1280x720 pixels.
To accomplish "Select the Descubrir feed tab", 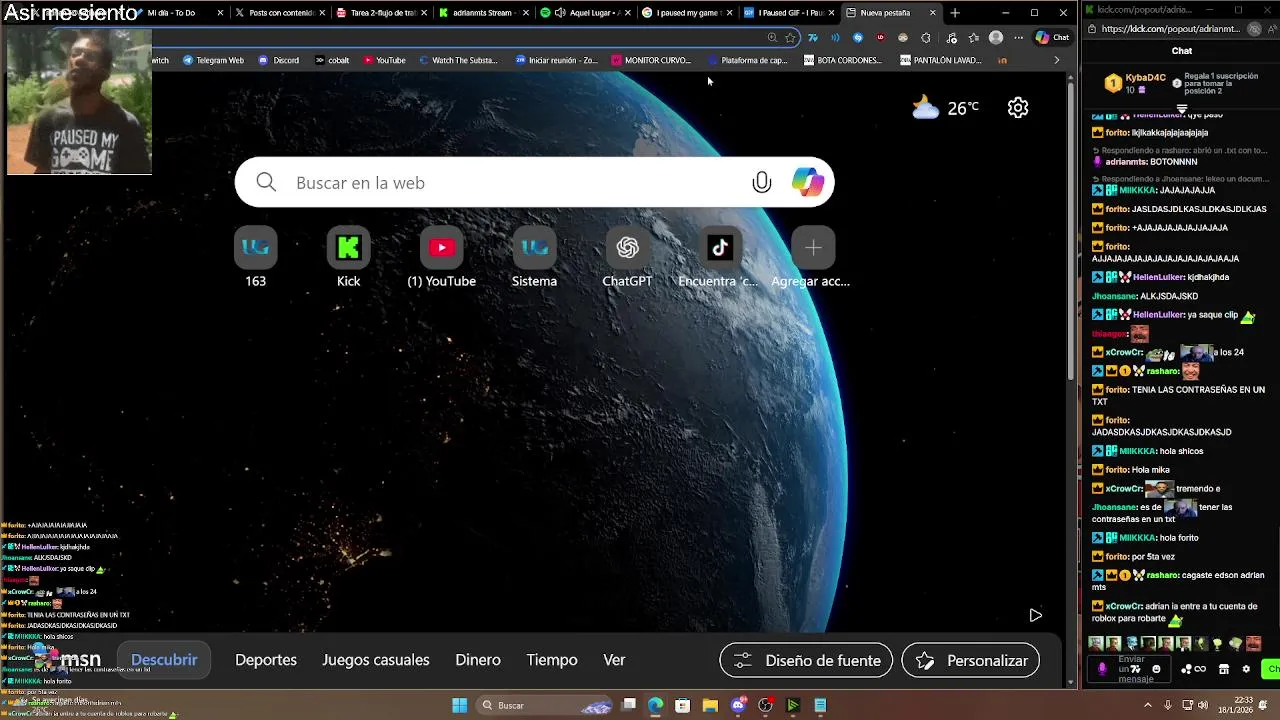I will pos(164,660).
